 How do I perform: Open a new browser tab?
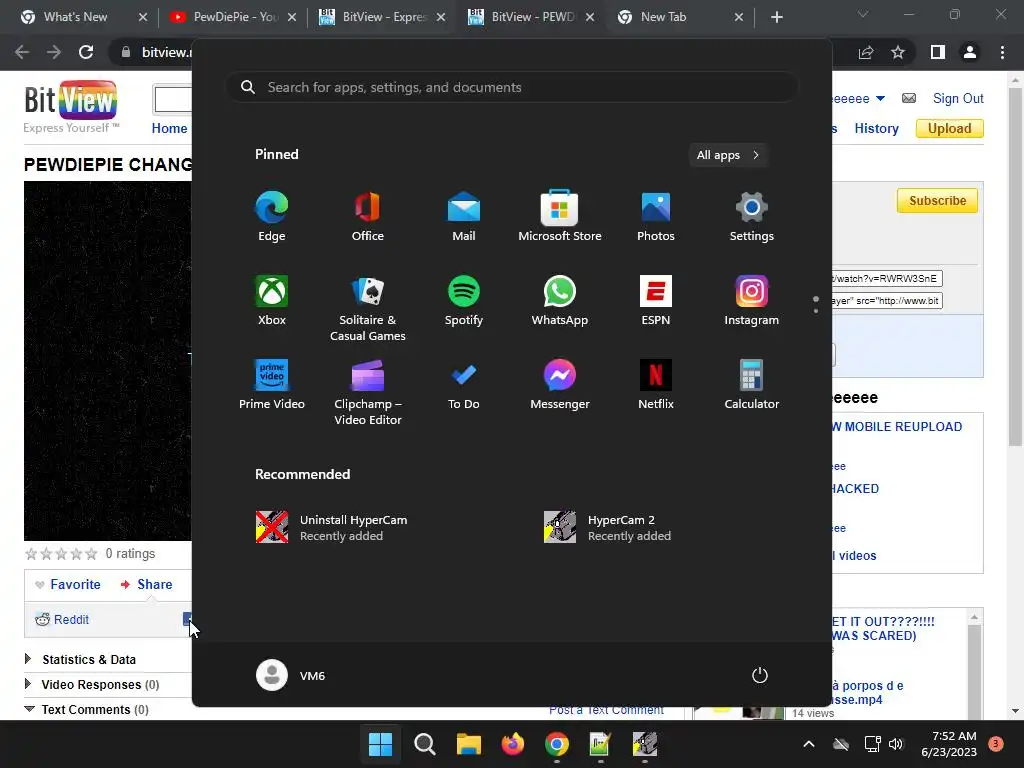776,17
